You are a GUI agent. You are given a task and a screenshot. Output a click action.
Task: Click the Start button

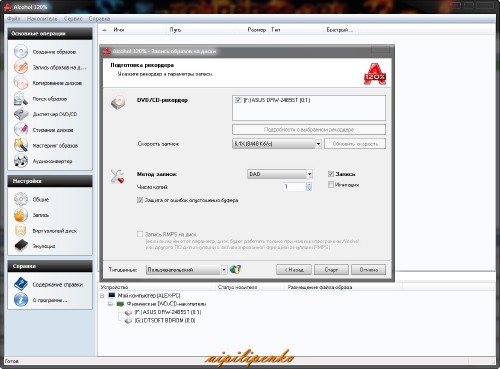pos(331,270)
